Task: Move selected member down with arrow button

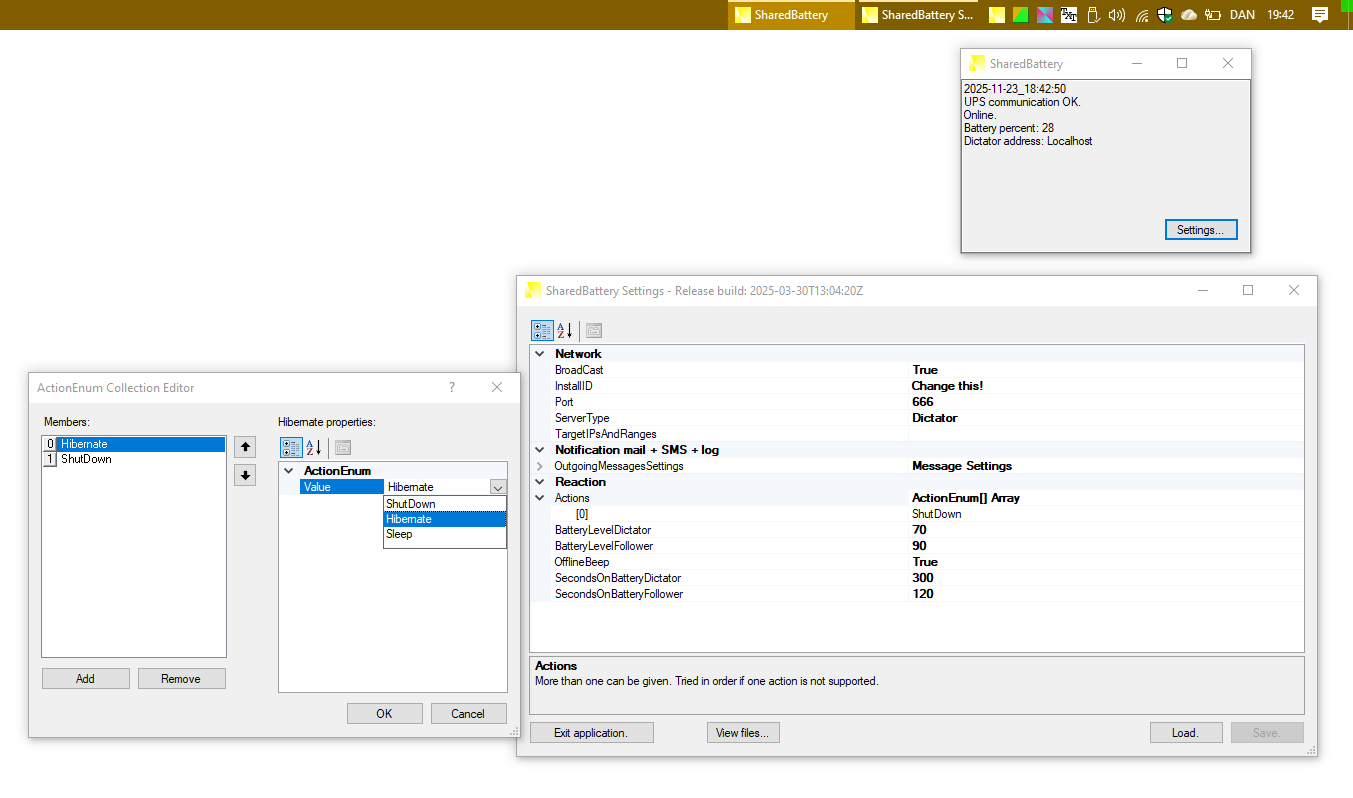Action: 245,475
